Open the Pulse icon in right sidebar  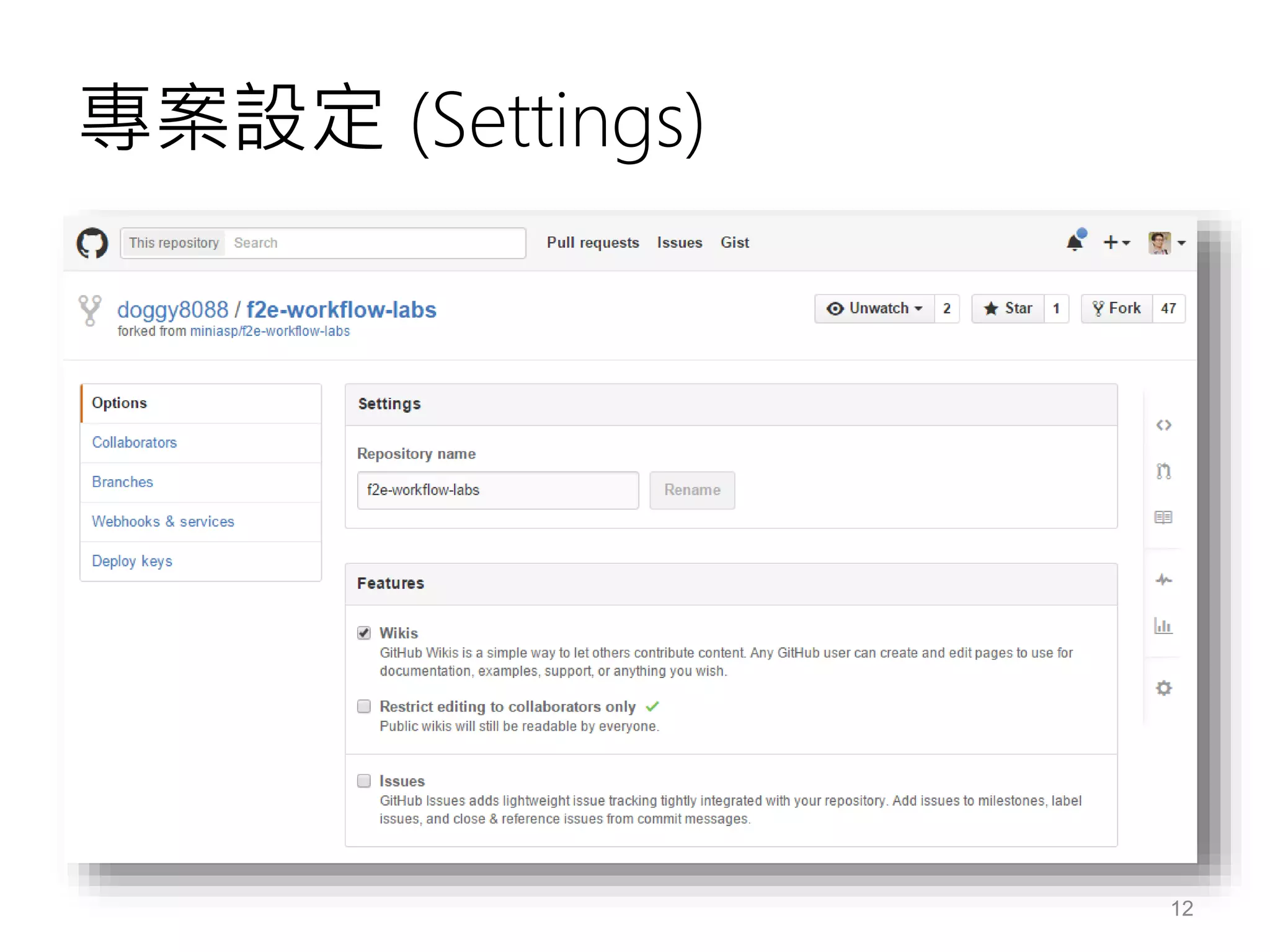click(1163, 580)
